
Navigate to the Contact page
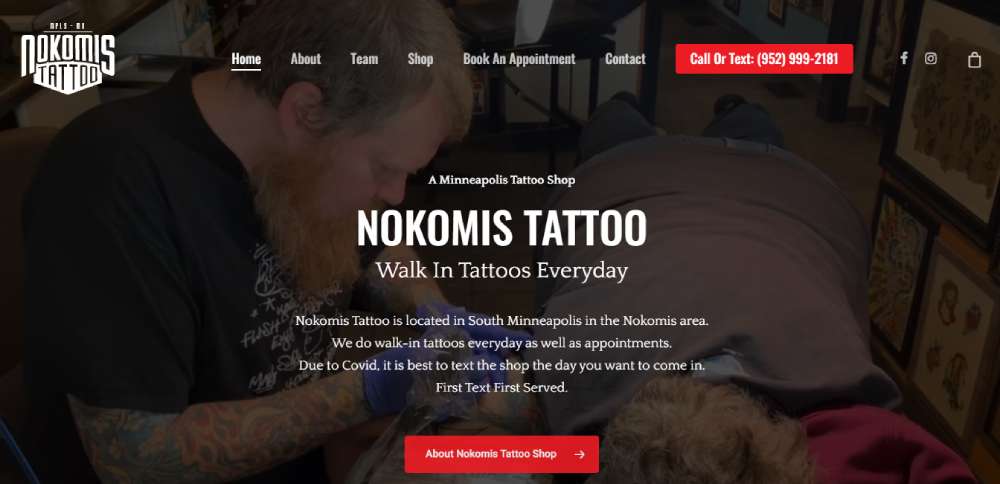625,59
